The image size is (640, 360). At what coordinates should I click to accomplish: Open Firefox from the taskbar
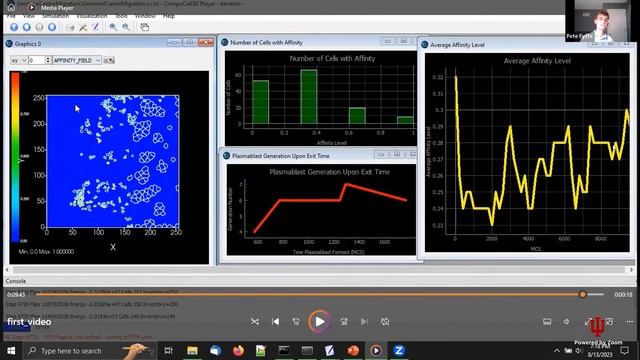(238, 351)
